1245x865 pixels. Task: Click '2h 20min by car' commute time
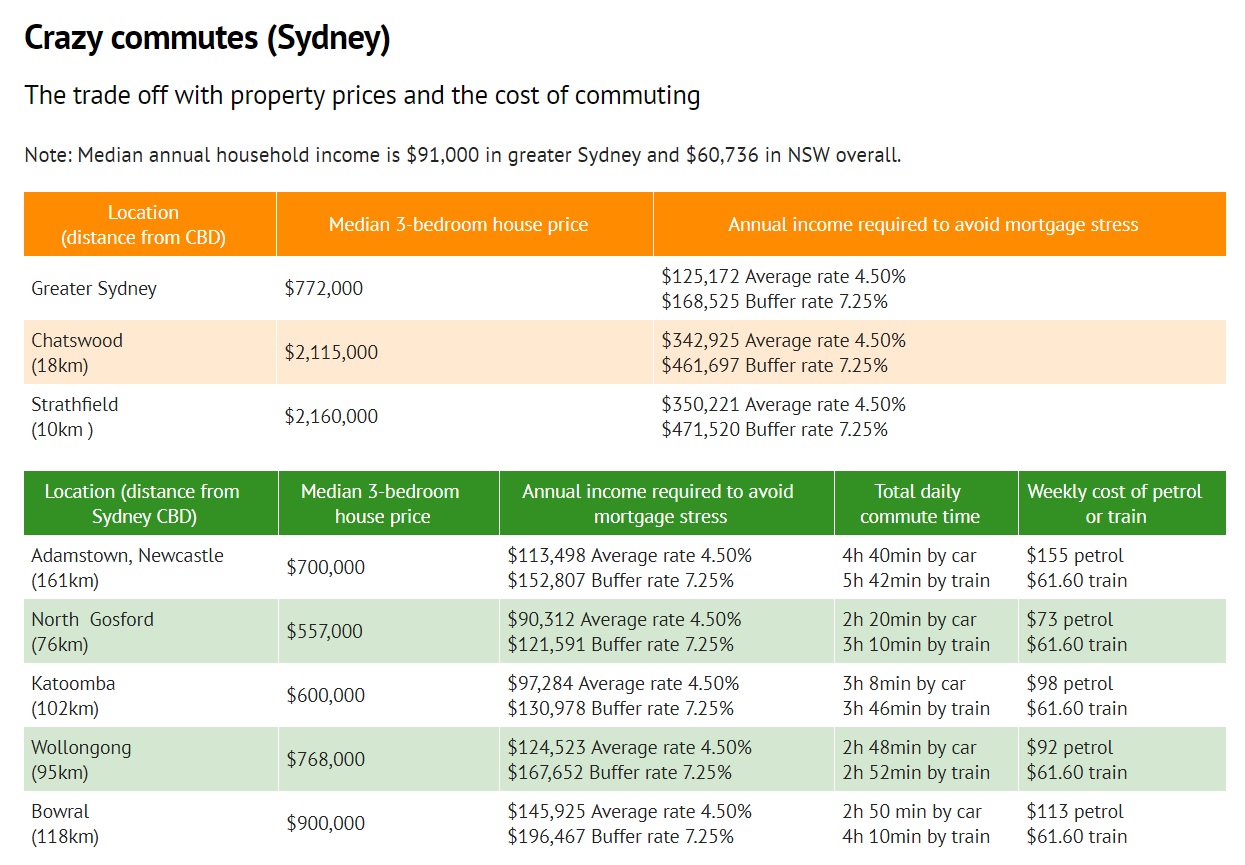910,620
